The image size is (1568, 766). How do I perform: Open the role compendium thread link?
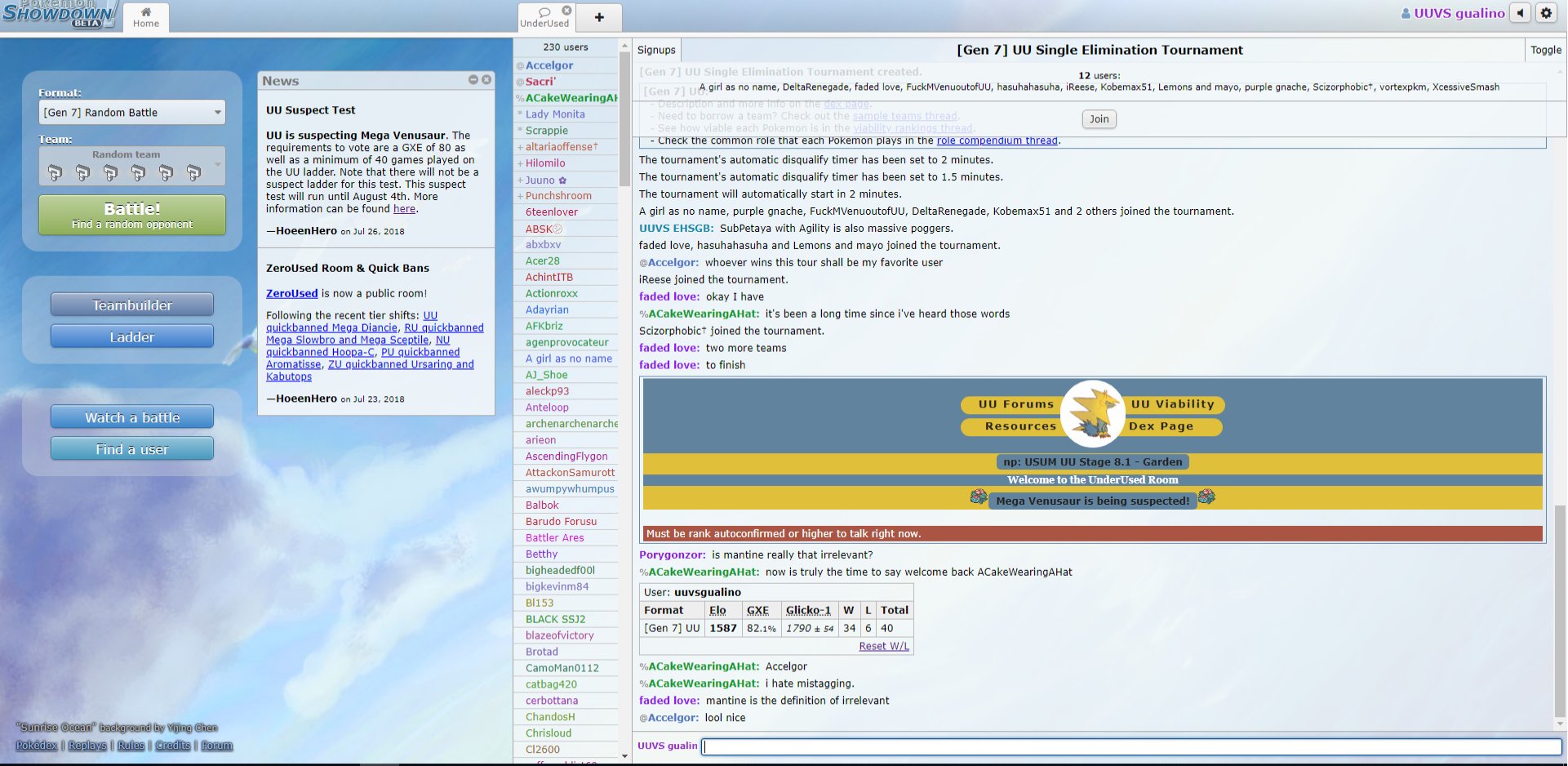(997, 140)
